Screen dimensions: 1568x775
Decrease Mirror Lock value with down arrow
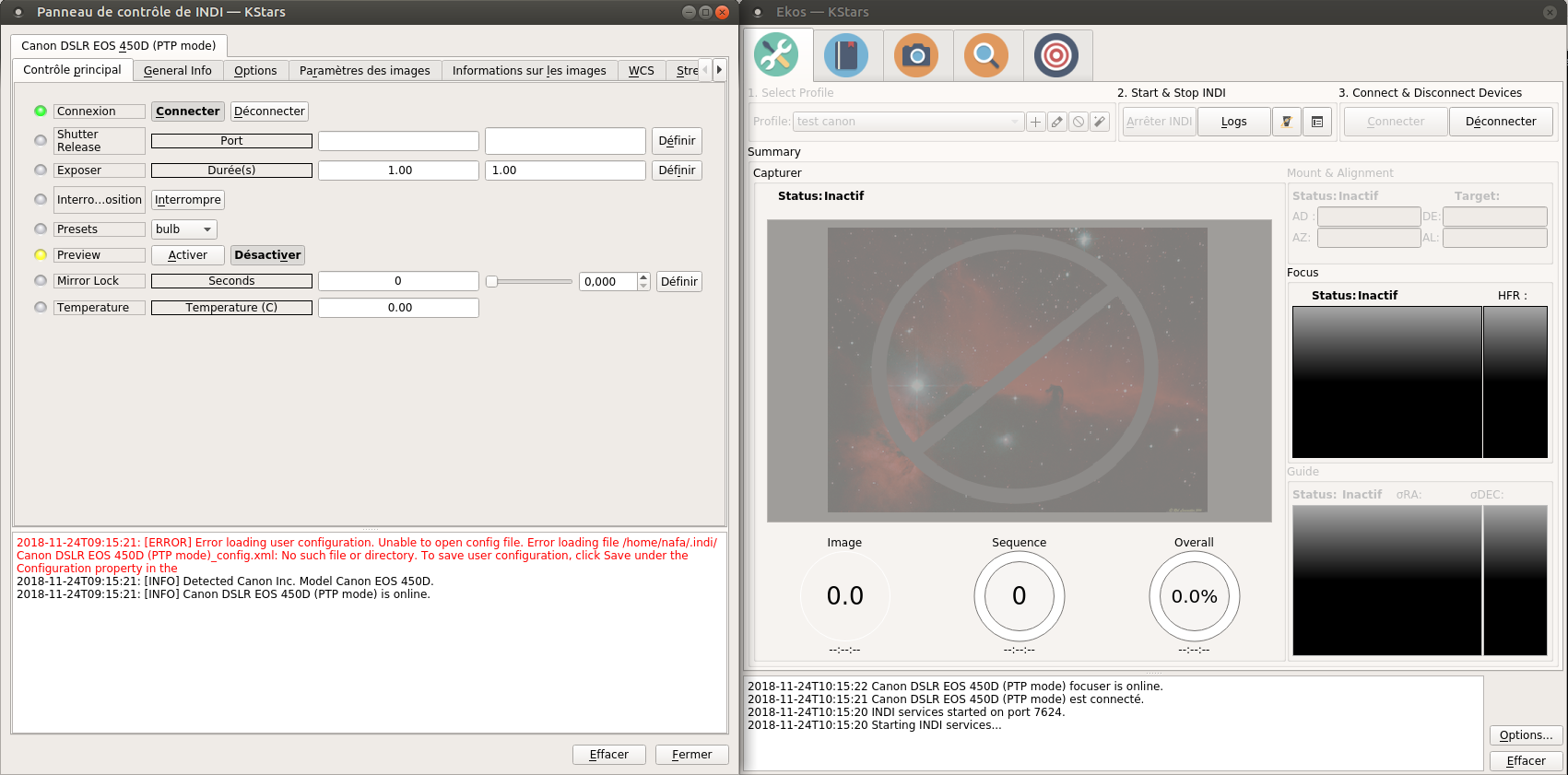click(x=643, y=287)
